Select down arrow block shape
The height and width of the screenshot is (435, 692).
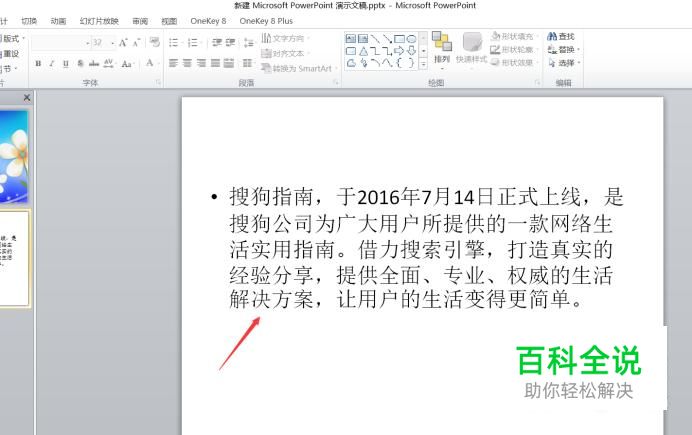click(411, 51)
